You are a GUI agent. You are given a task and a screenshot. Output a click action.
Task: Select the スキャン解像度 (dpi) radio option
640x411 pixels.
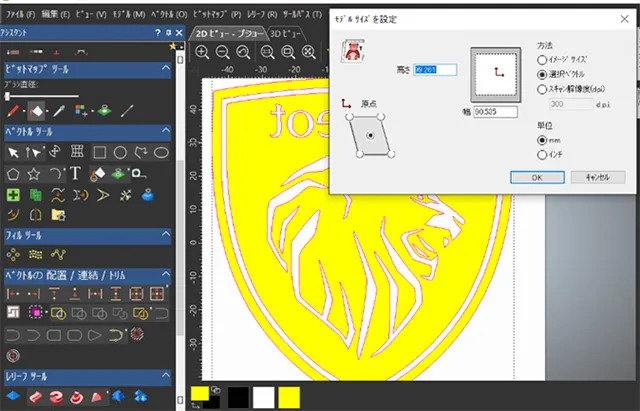543,89
